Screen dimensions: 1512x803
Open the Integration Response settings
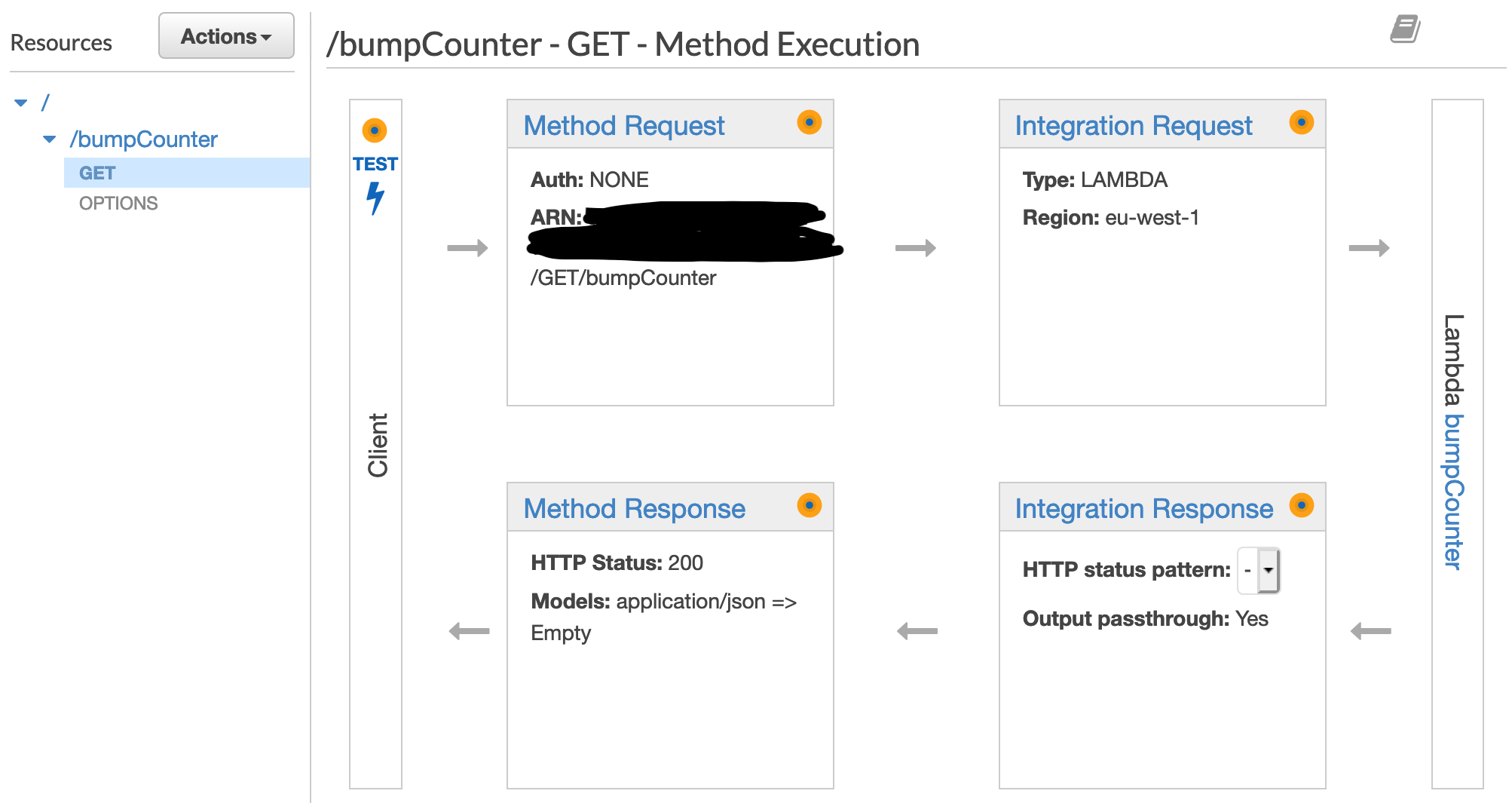coord(1144,508)
